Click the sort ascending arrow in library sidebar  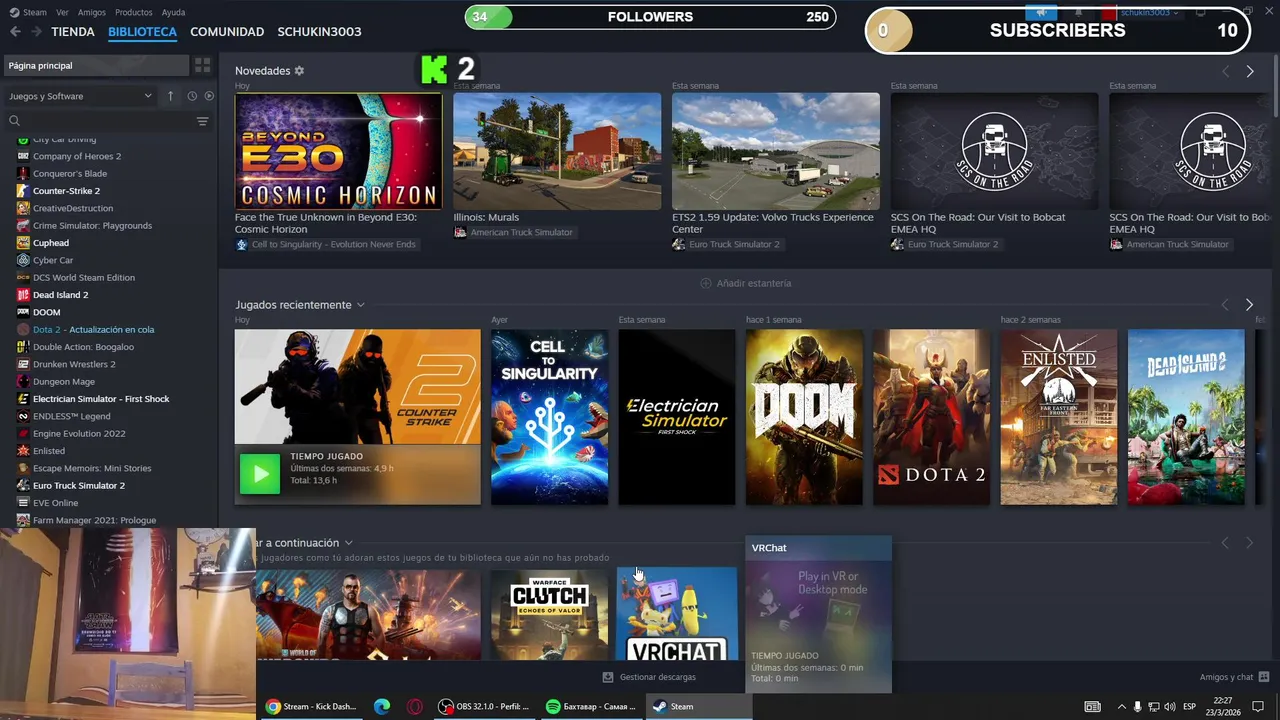click(170, 96)
